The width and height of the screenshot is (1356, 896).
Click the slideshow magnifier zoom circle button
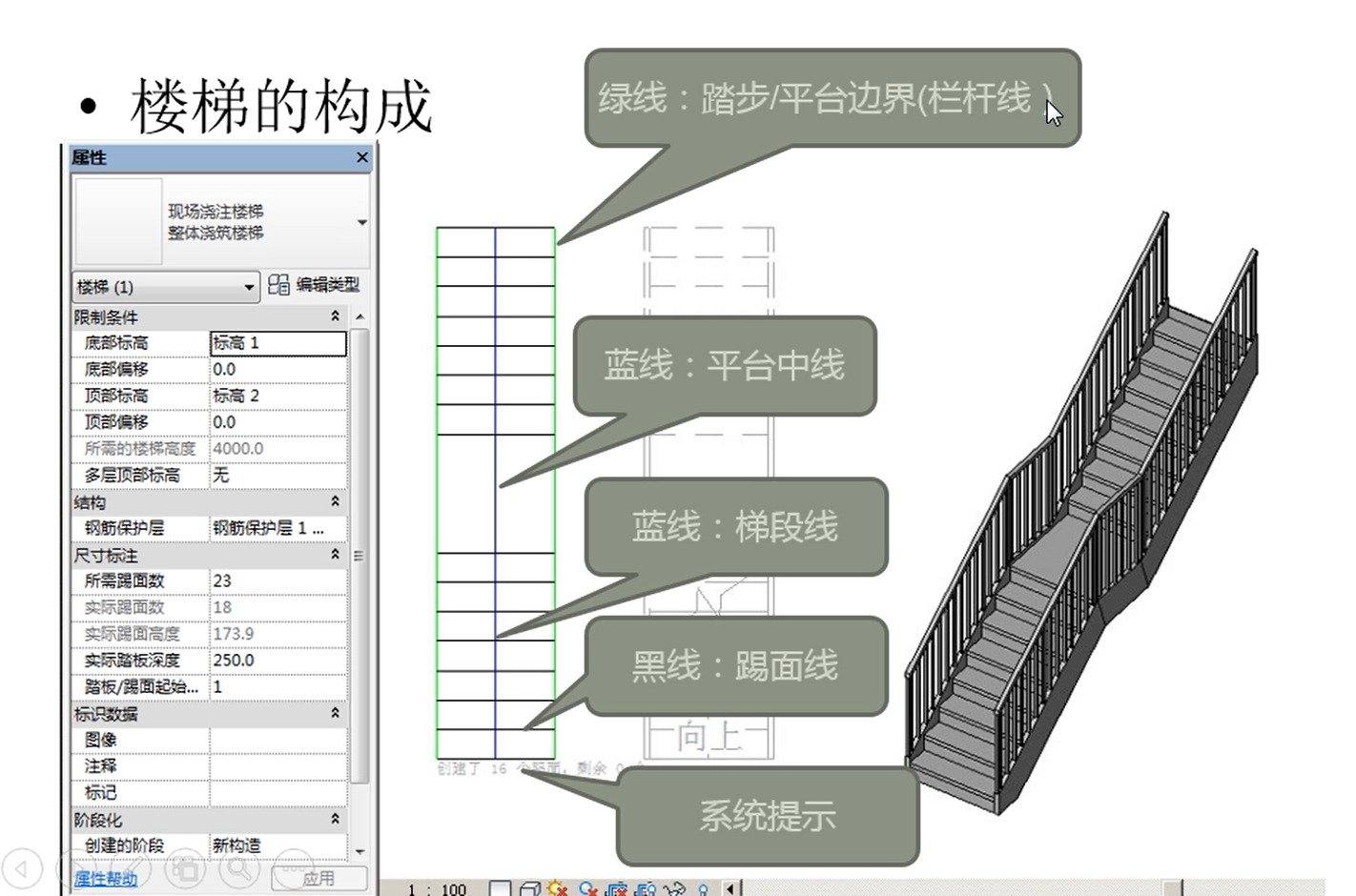239,868
